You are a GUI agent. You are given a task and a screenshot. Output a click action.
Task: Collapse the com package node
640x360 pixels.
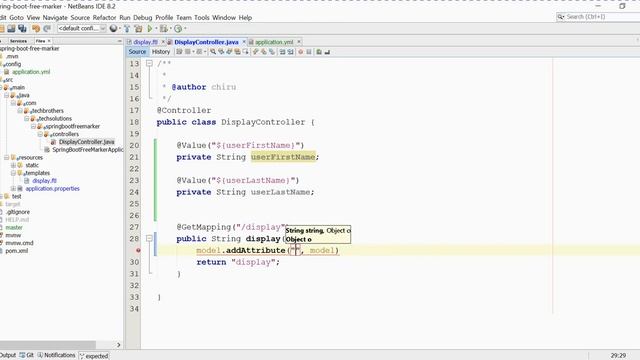click(x=13, y=103)
